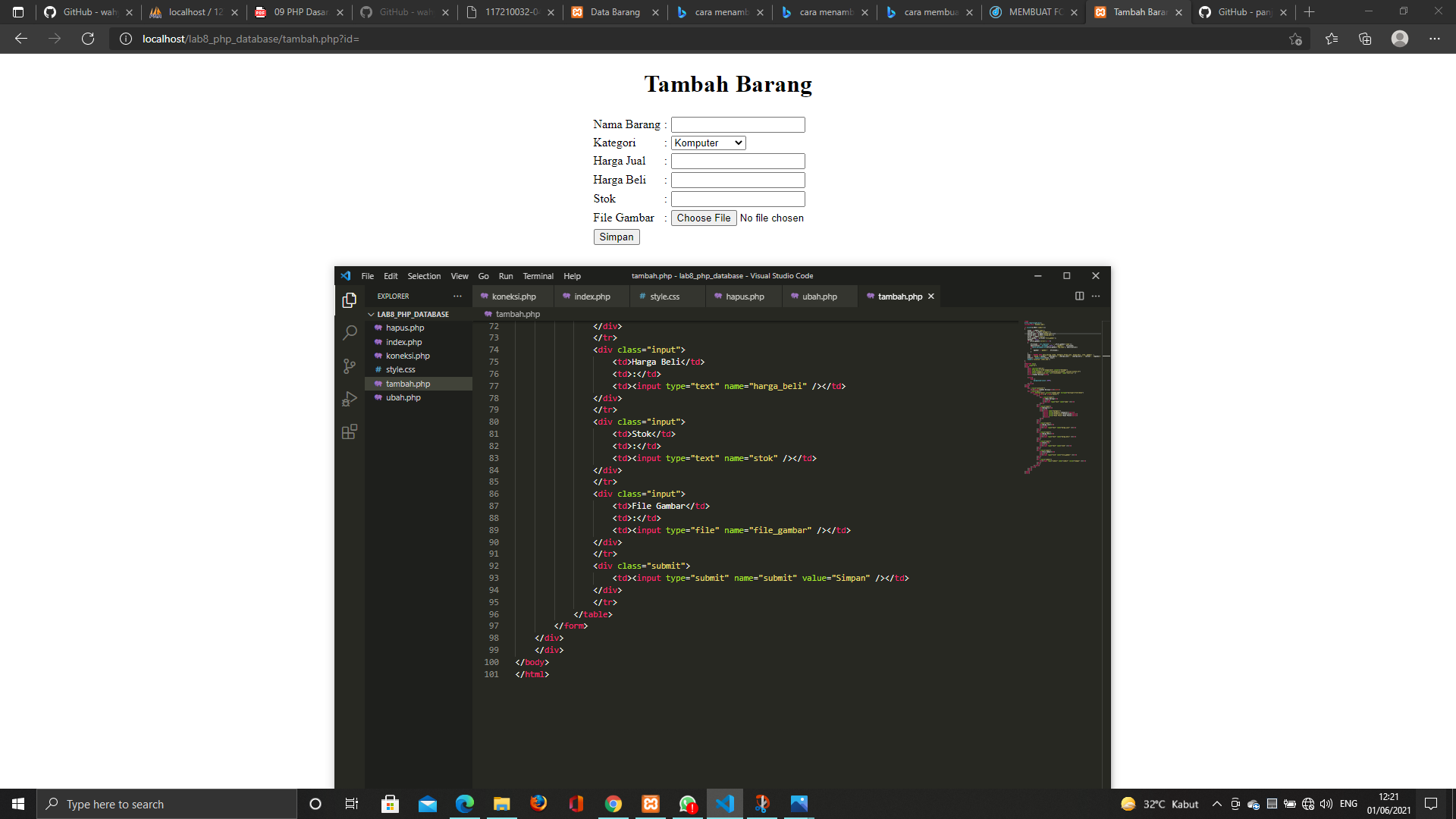1456x819 pixels.
Task: Select the Source Control icon
Action: click(349, 366)
